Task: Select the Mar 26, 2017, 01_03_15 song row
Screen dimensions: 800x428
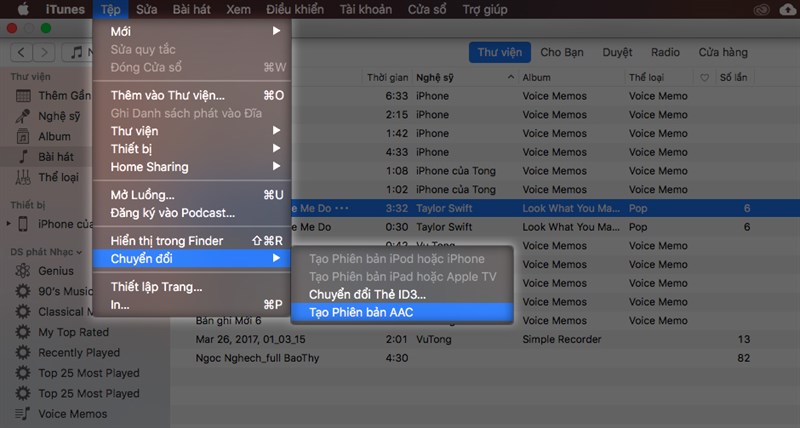Action: [485, 339]
